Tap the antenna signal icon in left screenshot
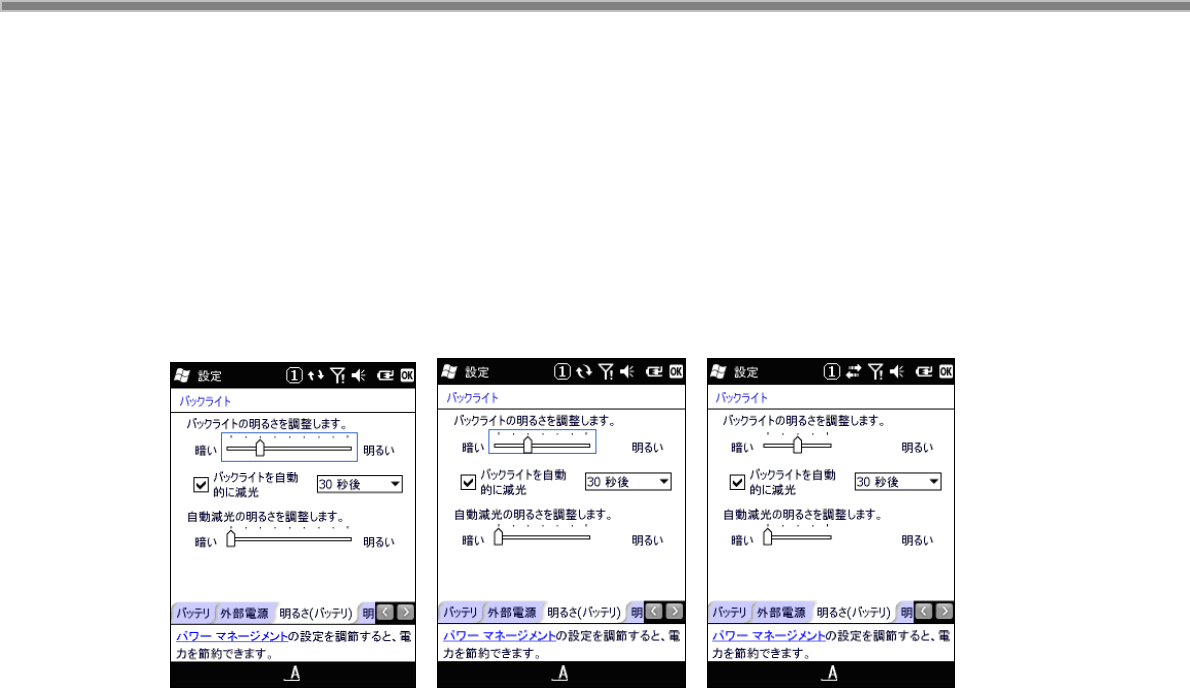Viewport: 1190px width, 688px height. click(338, 375)
